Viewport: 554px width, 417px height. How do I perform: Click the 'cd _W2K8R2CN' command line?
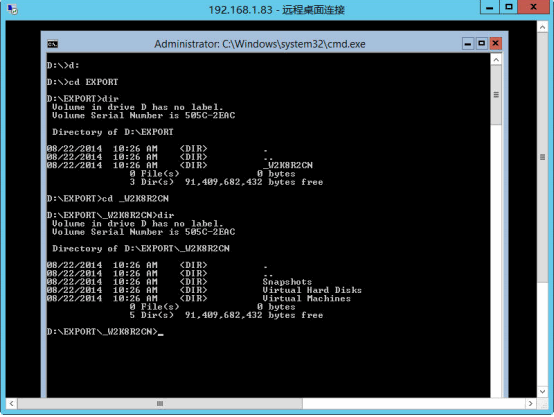coord(108,199)
